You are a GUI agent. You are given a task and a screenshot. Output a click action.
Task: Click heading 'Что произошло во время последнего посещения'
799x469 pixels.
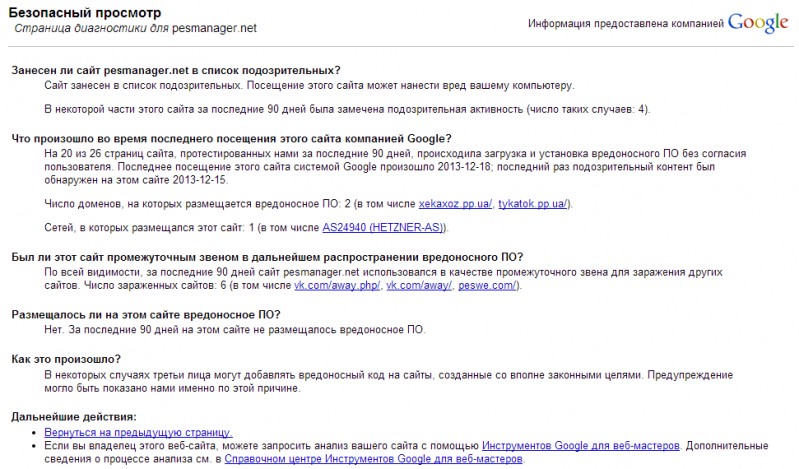pyautogui.click(x=230, y=139)
